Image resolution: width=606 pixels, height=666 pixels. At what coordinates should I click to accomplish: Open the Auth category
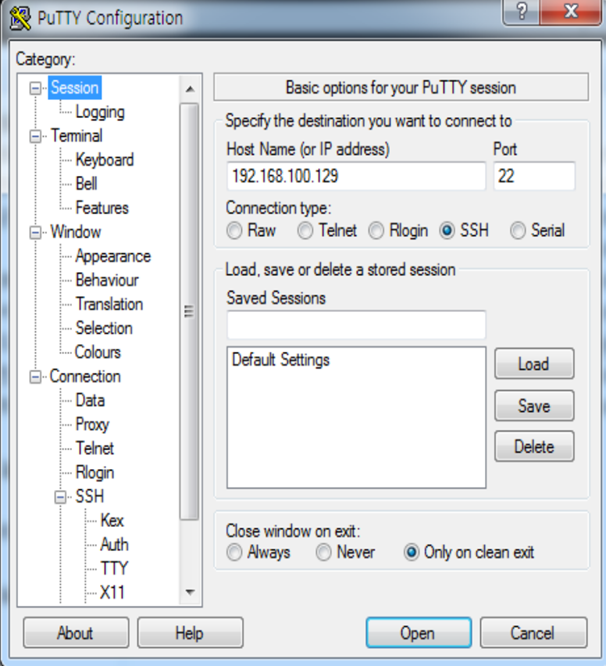pos(114,545)
